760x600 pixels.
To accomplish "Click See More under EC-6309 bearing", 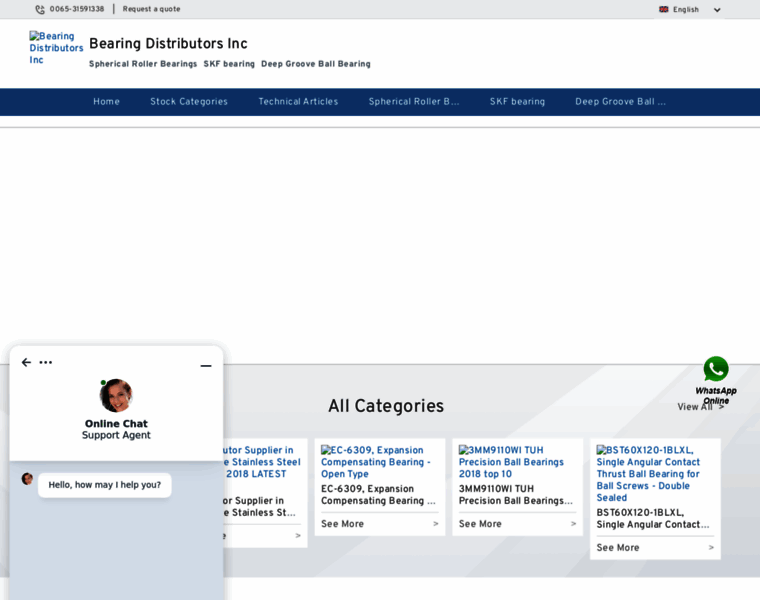I will 342,524.
